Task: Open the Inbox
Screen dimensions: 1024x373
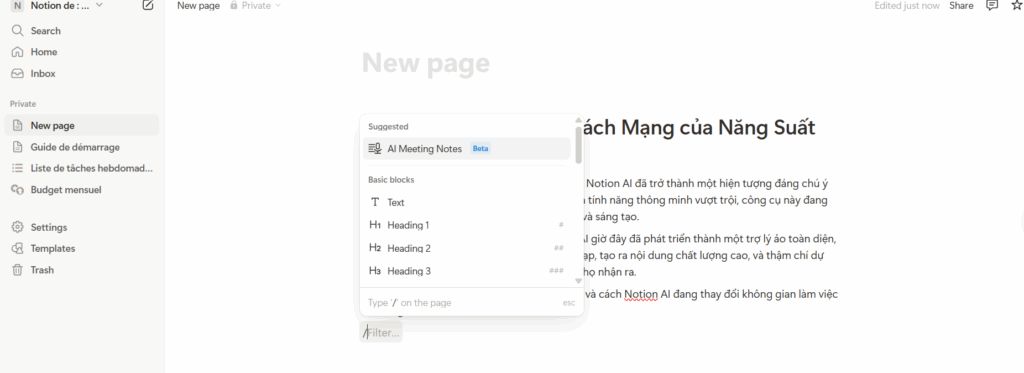Action: (82, 74)
